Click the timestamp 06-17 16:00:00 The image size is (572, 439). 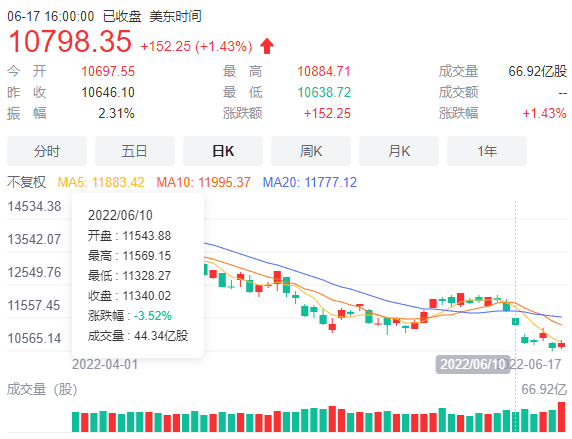pyautogui.click(x=51, y=16)
